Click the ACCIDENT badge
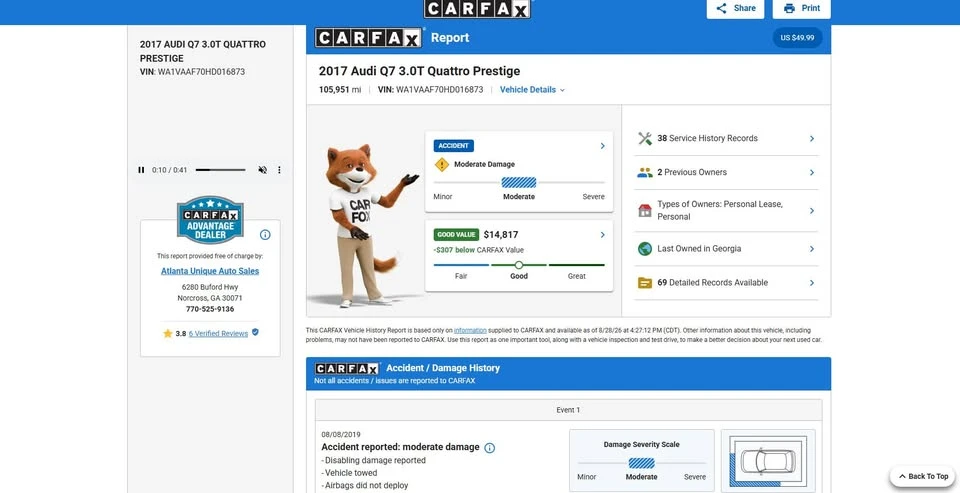This screenshot has width=960, height=493. pos(454,146)
